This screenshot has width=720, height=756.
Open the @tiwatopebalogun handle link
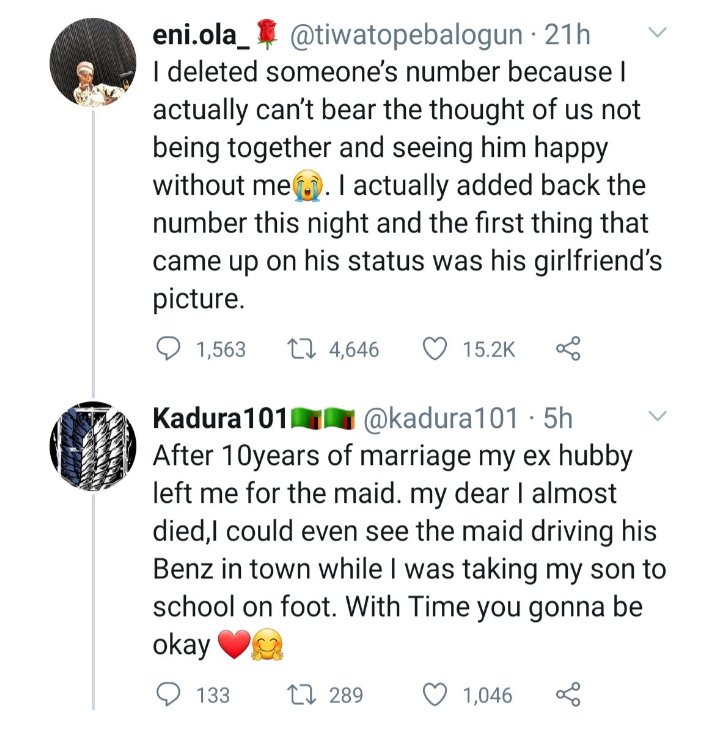[x=406, y=36]
